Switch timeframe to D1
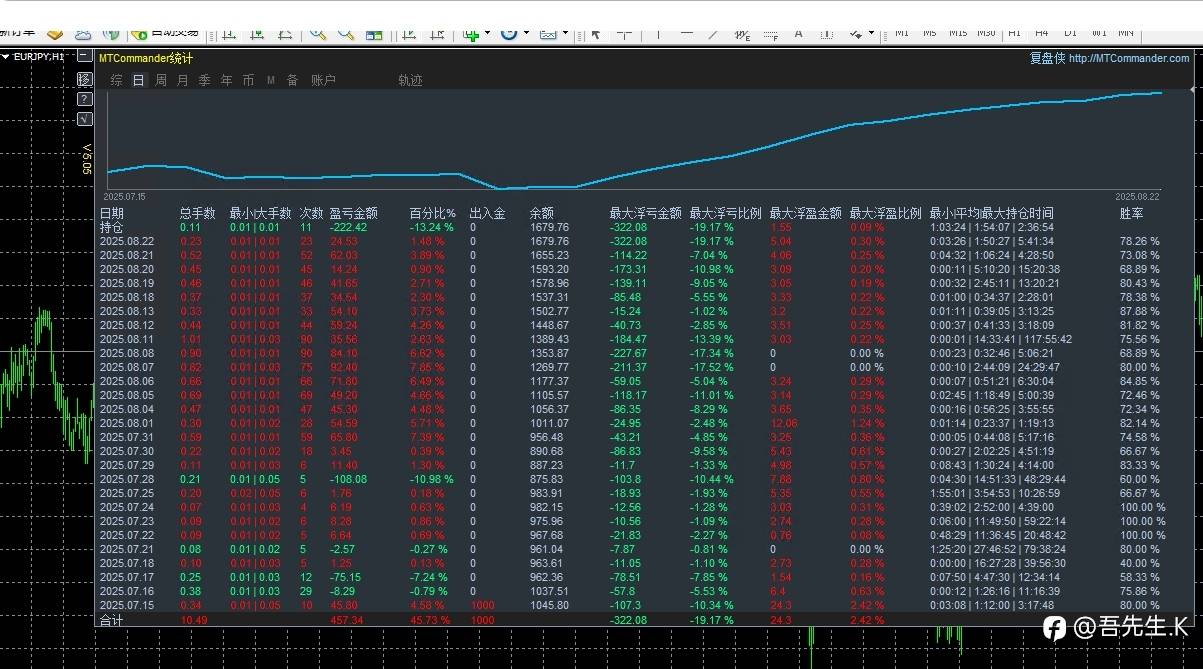 pos(1070,33)
